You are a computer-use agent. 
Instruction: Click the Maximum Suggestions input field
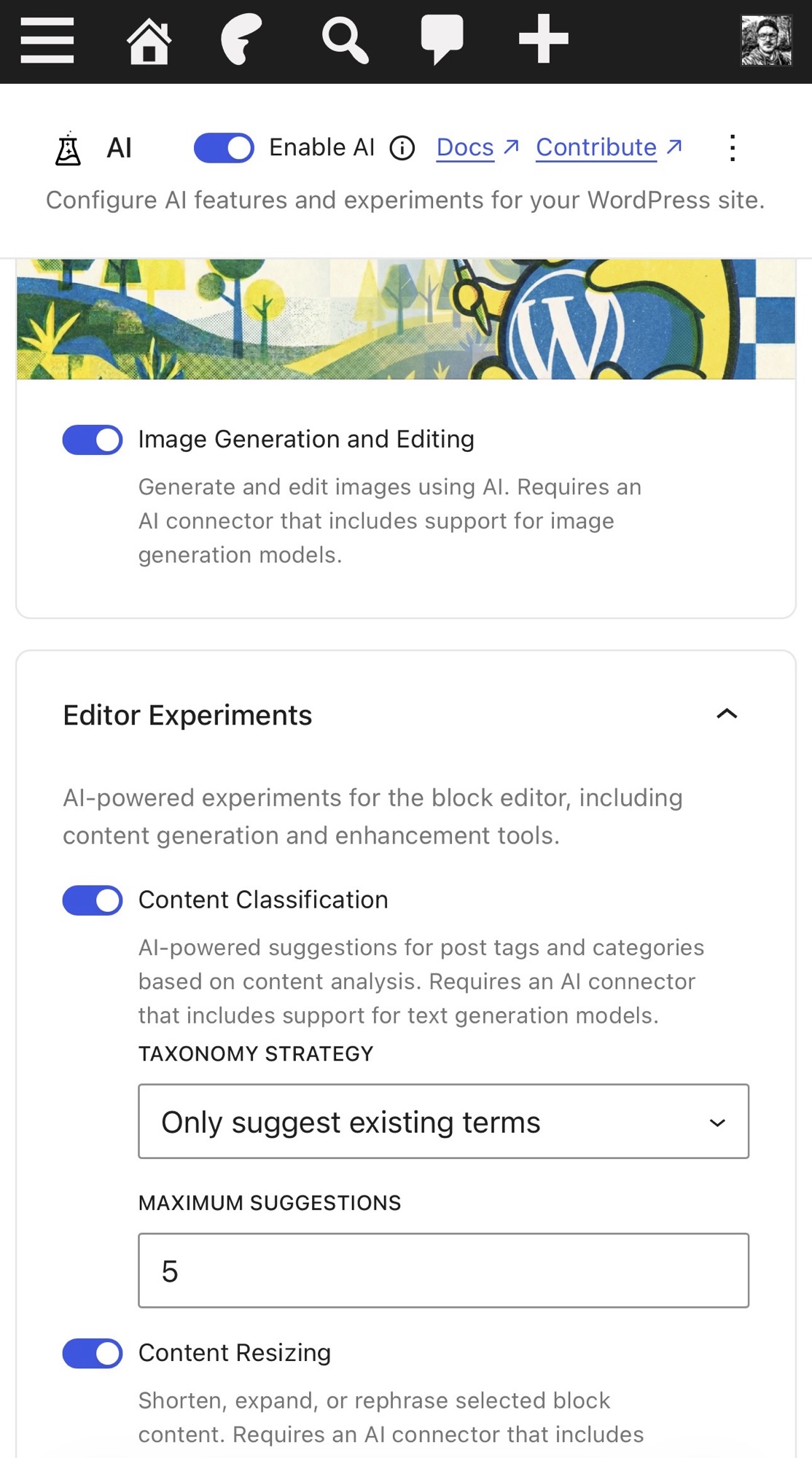point(444,1271)
